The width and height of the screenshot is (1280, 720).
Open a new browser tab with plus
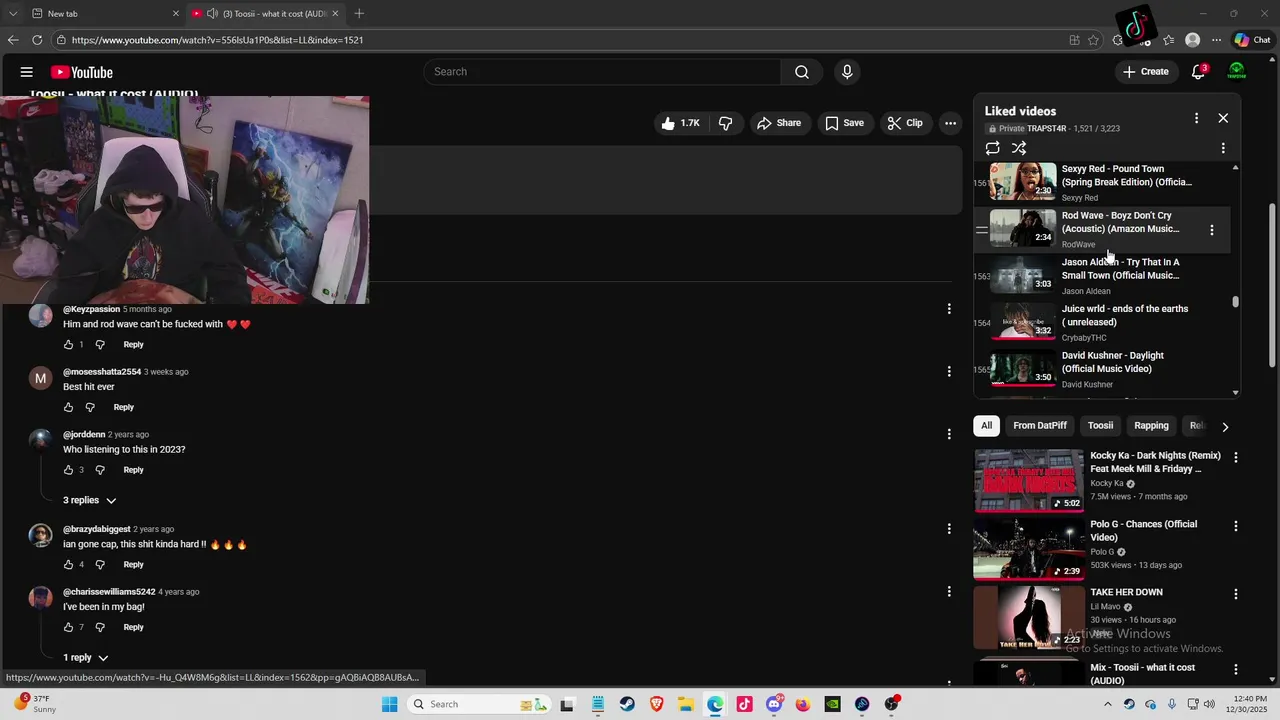click(x=359, y=13)
